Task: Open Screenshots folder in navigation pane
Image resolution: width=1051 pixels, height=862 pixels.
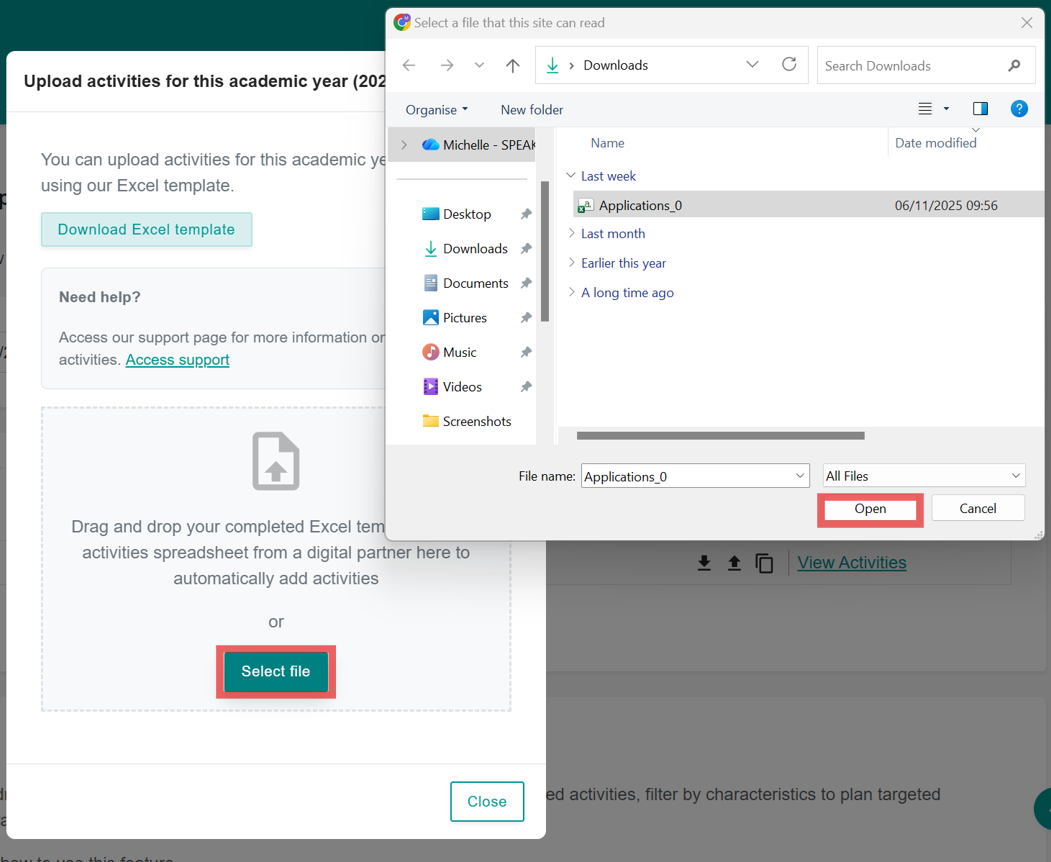Action: (467, 421)
